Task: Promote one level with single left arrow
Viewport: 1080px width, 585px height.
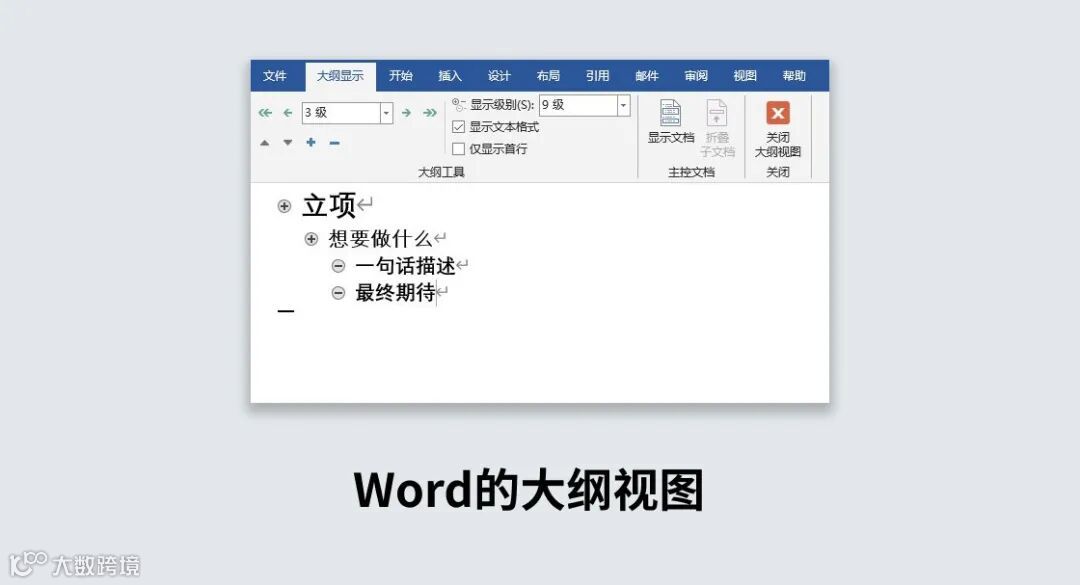Action: coord(288,112)
